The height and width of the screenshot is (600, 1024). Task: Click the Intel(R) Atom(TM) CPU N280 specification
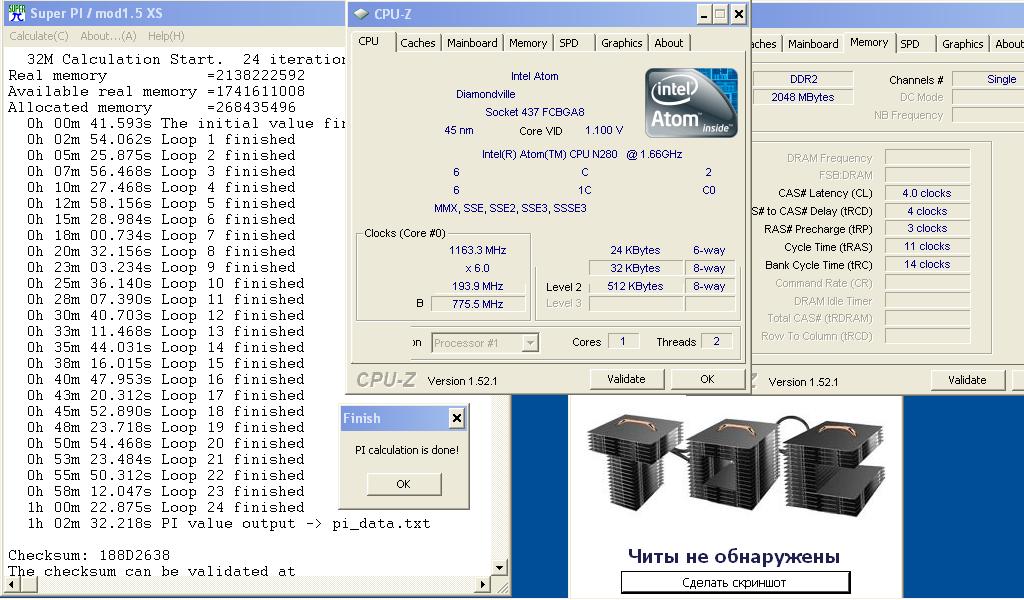581,154
